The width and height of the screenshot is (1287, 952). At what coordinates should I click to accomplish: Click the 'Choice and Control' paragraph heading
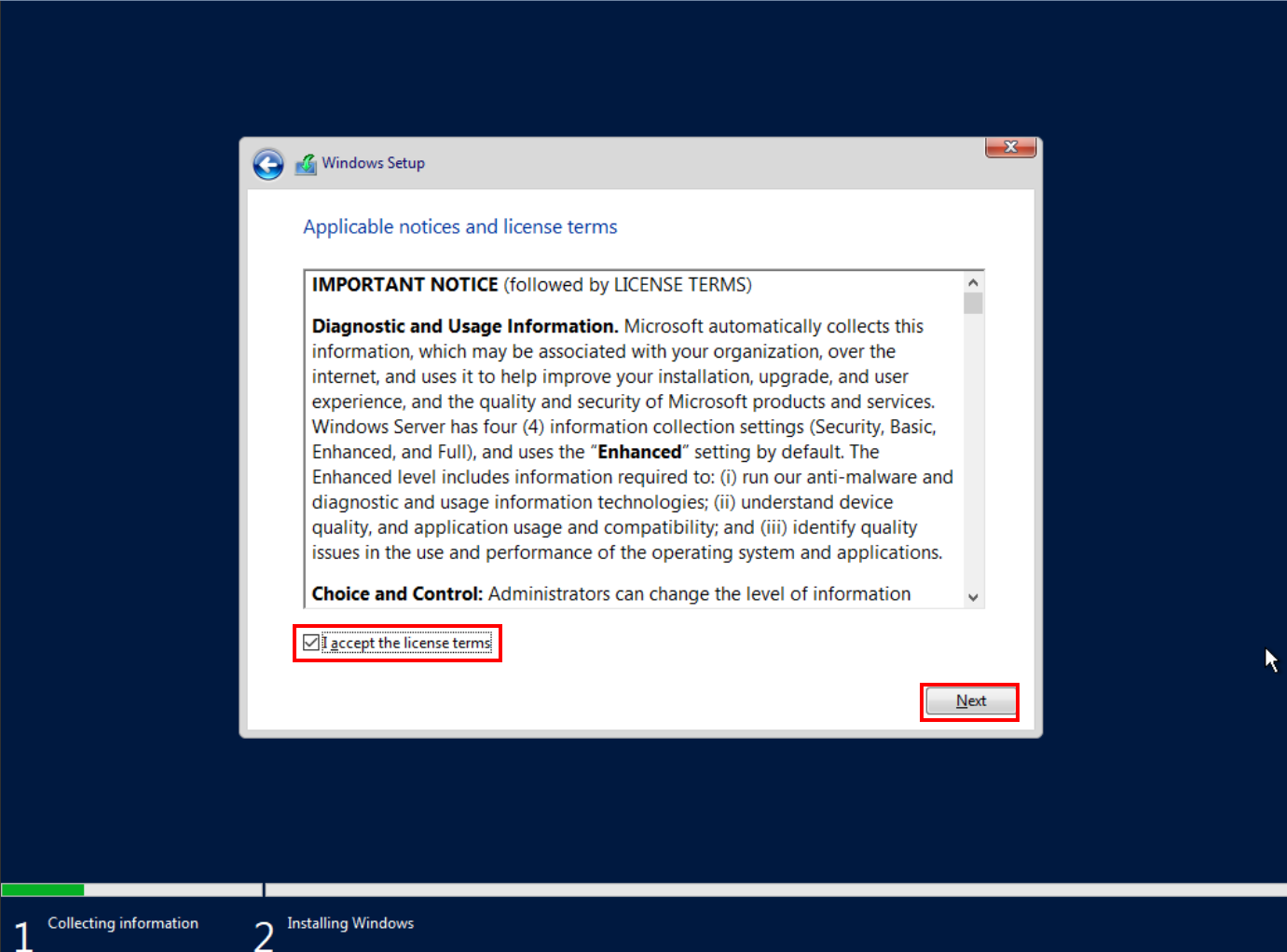[x=396, y=594]
